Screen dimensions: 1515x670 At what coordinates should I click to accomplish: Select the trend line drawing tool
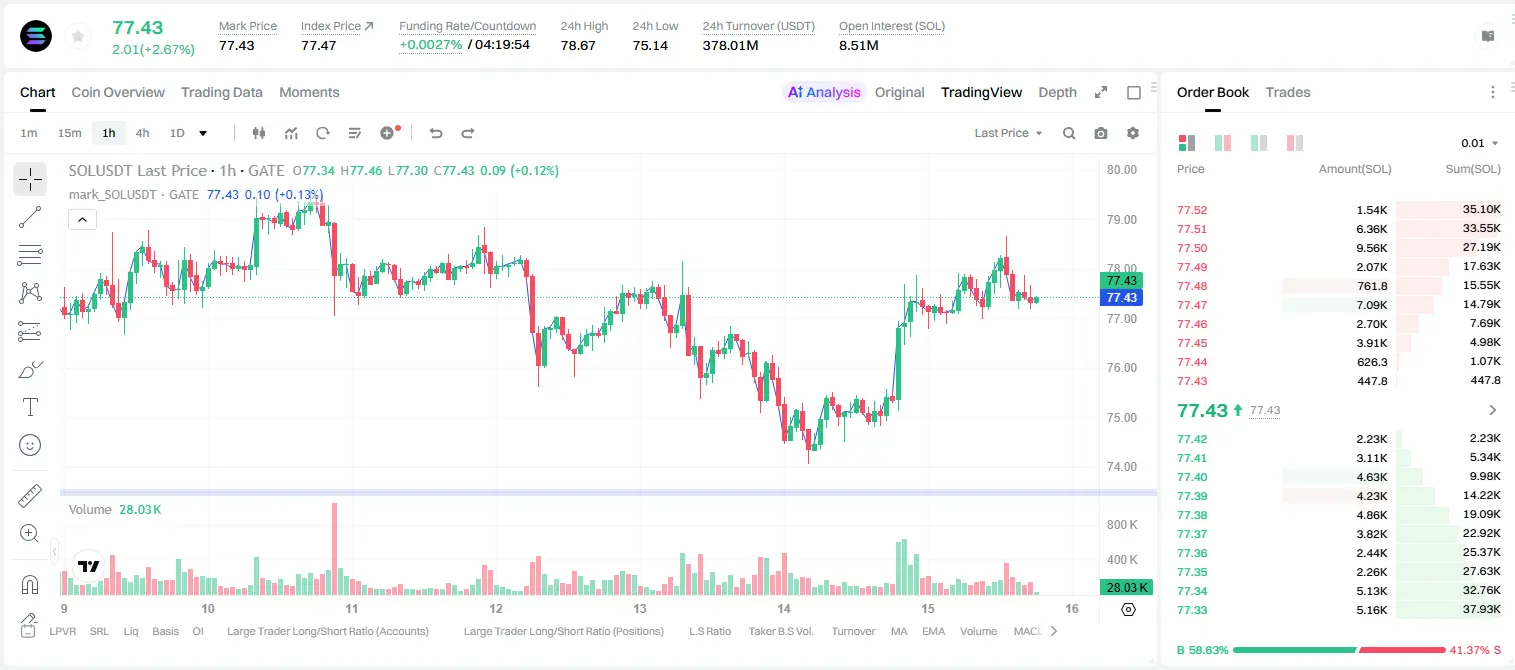(x=30, y=217)
